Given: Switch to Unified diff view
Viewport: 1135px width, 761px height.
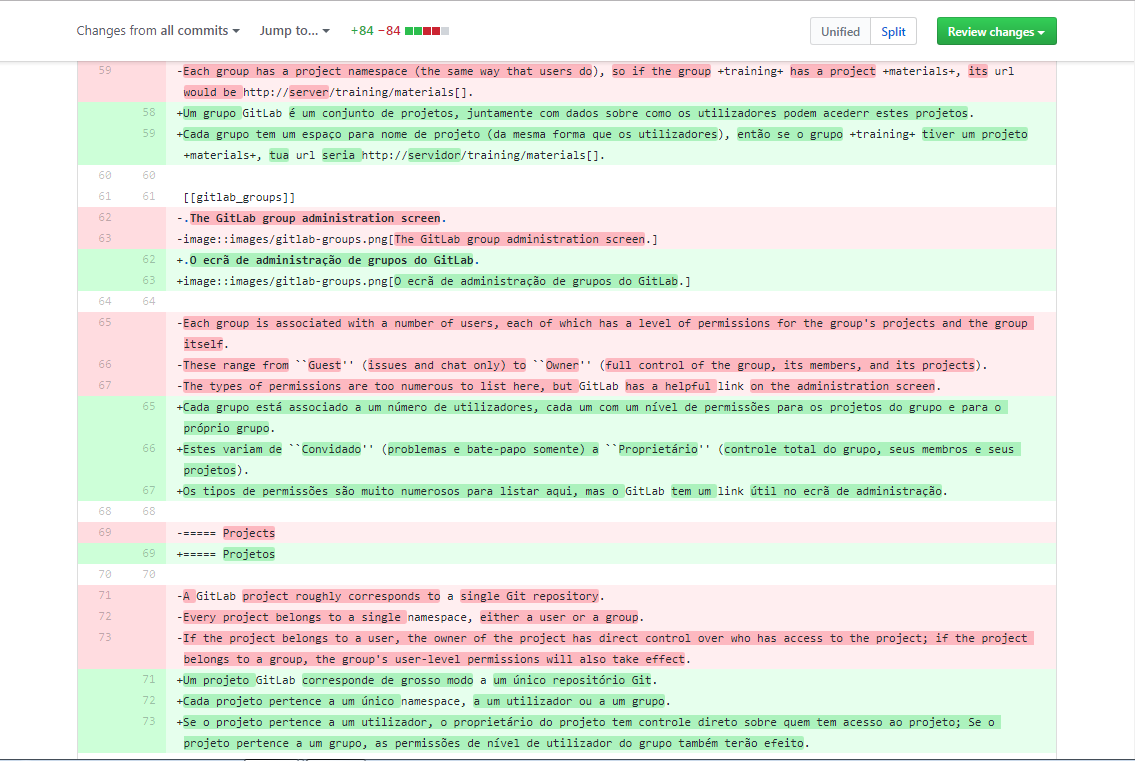Looking at the screenshot, I should coord(840,31).
